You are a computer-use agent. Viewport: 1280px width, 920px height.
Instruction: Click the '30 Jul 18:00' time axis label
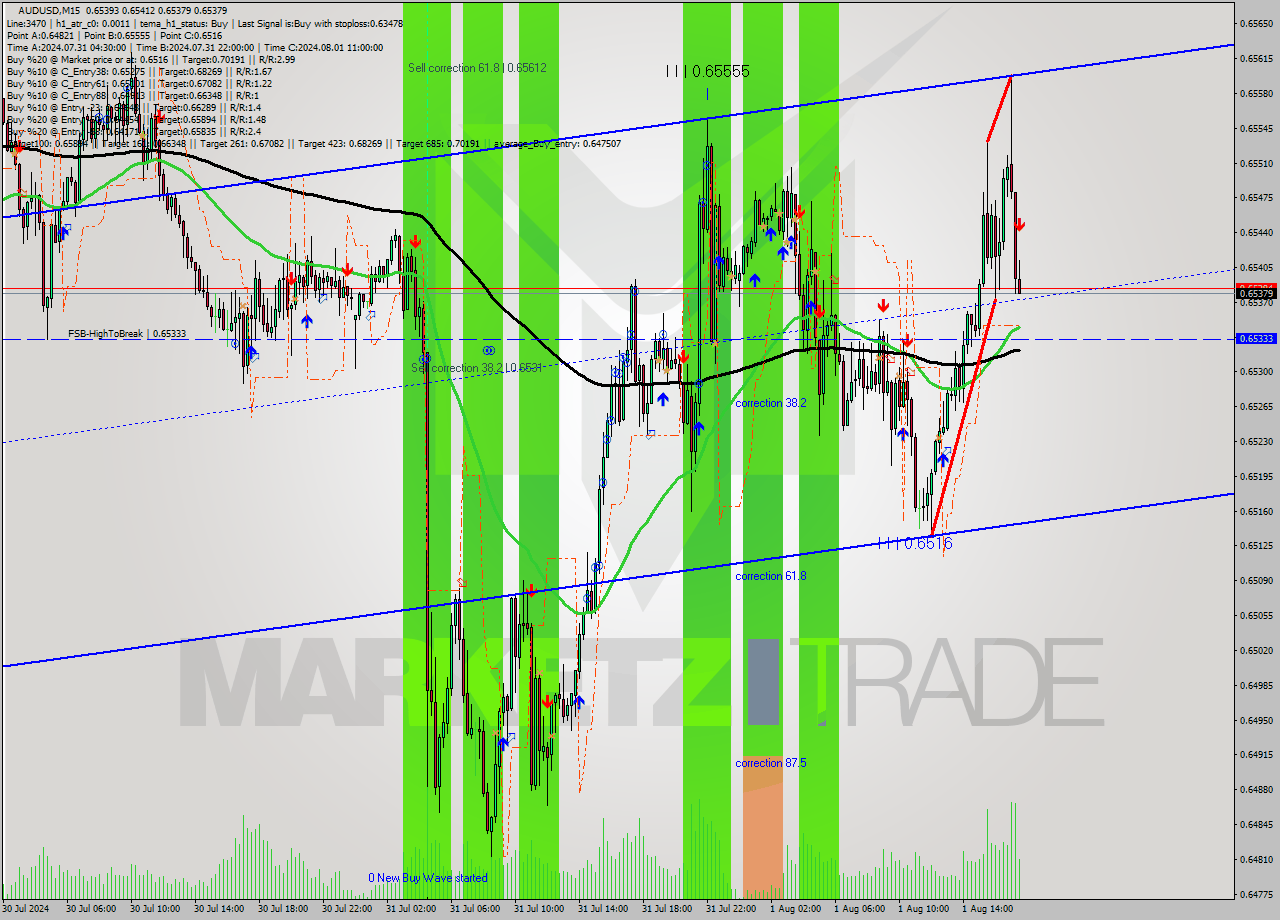tap(283, 909)
